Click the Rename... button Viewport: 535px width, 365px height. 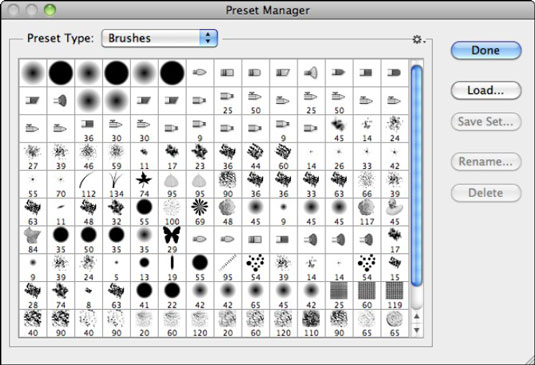click(486, 162)
